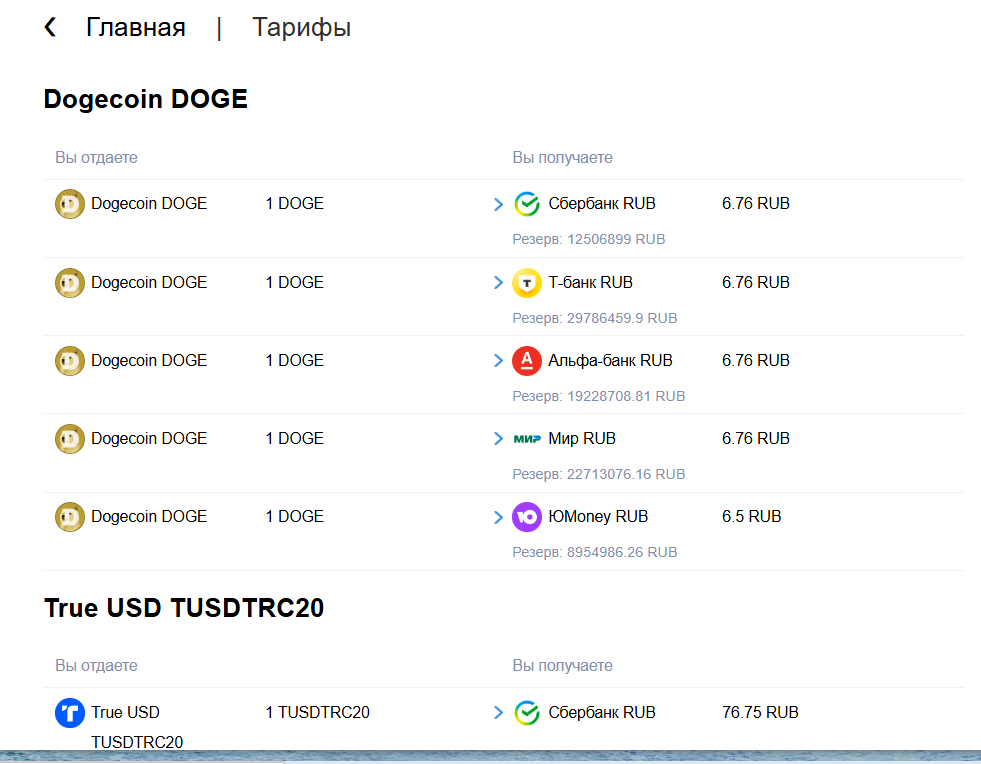Click the Dogecoin DOGE label in the Сбербанк row

(x=149, y=203)
